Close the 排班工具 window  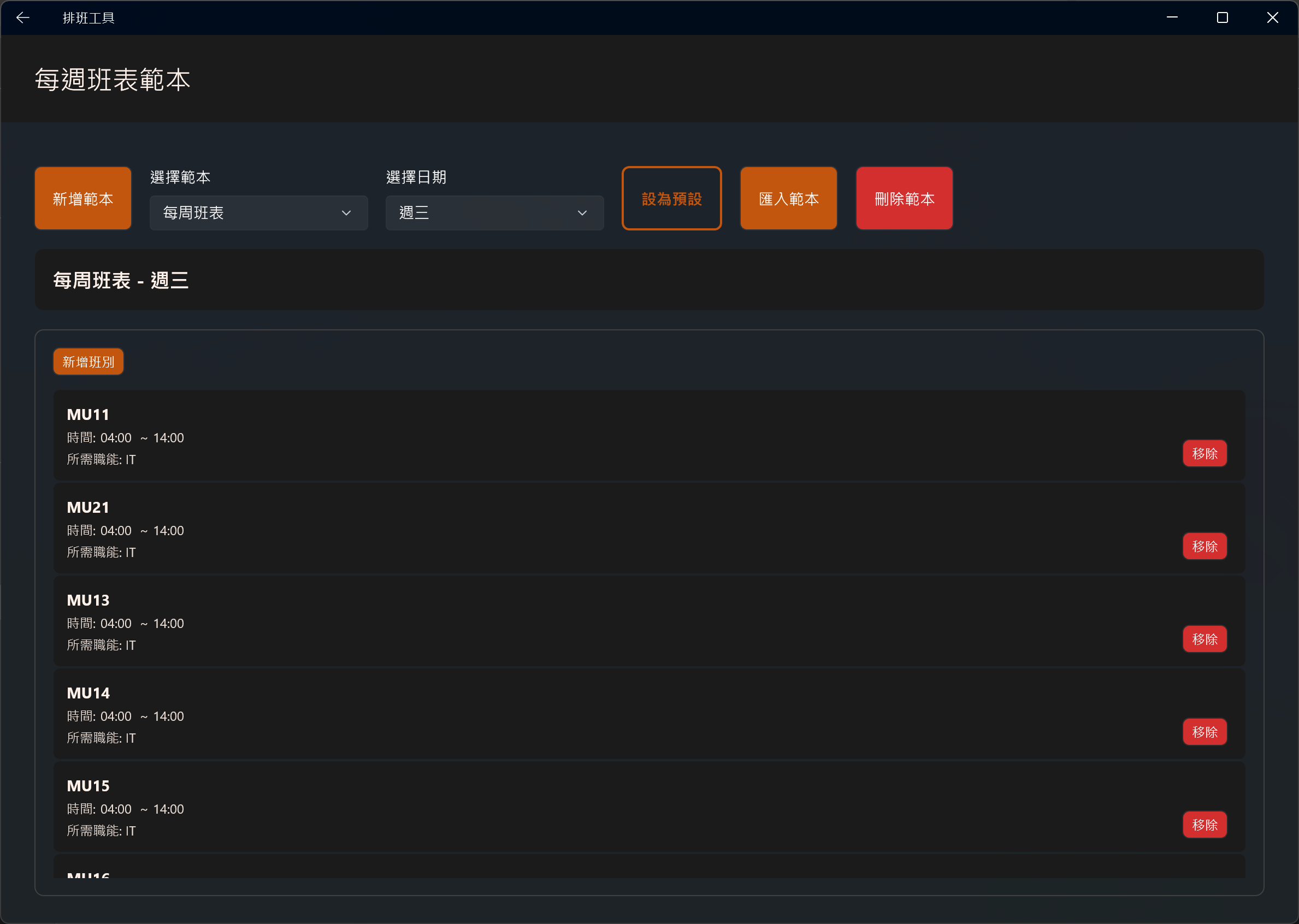[1272, 17]
